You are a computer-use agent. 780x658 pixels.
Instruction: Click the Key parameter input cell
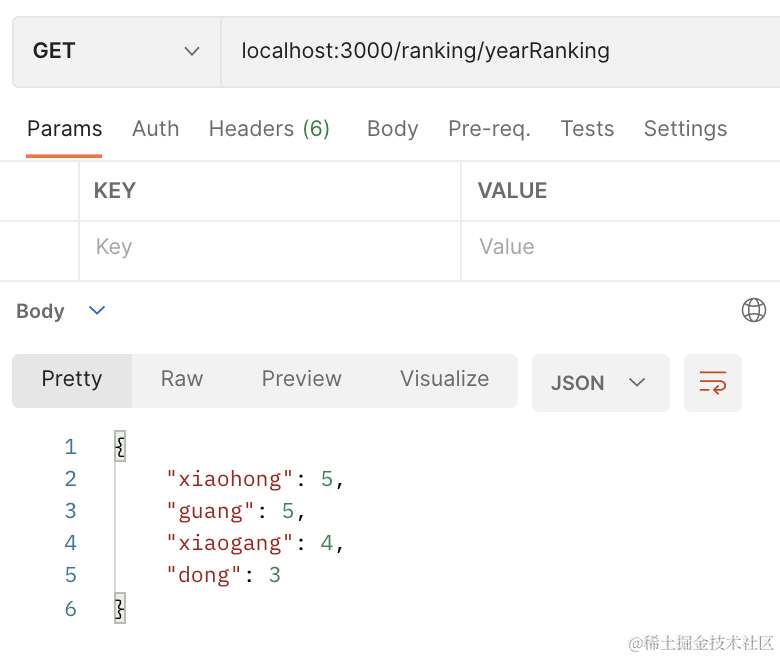[x=270, y=247]
